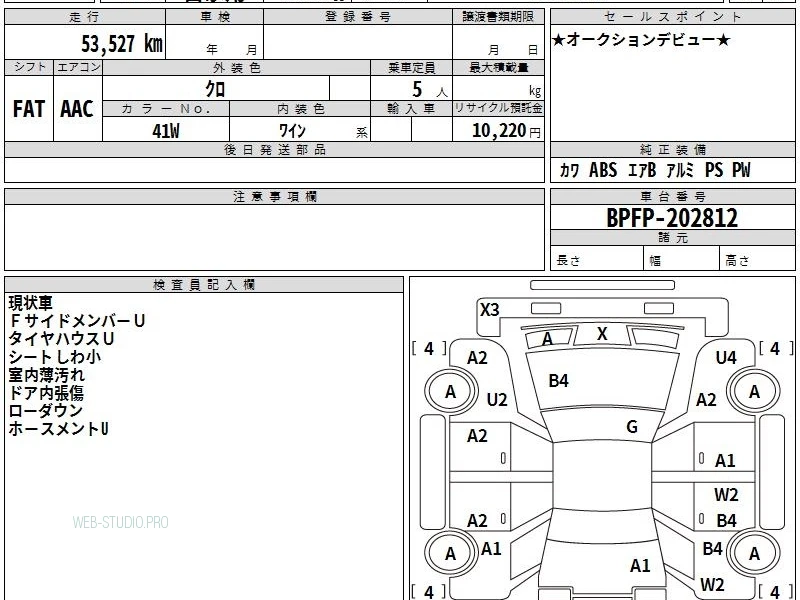Click the AAC air conditioner value
The image size is (800, 600).
pos(77,109)
